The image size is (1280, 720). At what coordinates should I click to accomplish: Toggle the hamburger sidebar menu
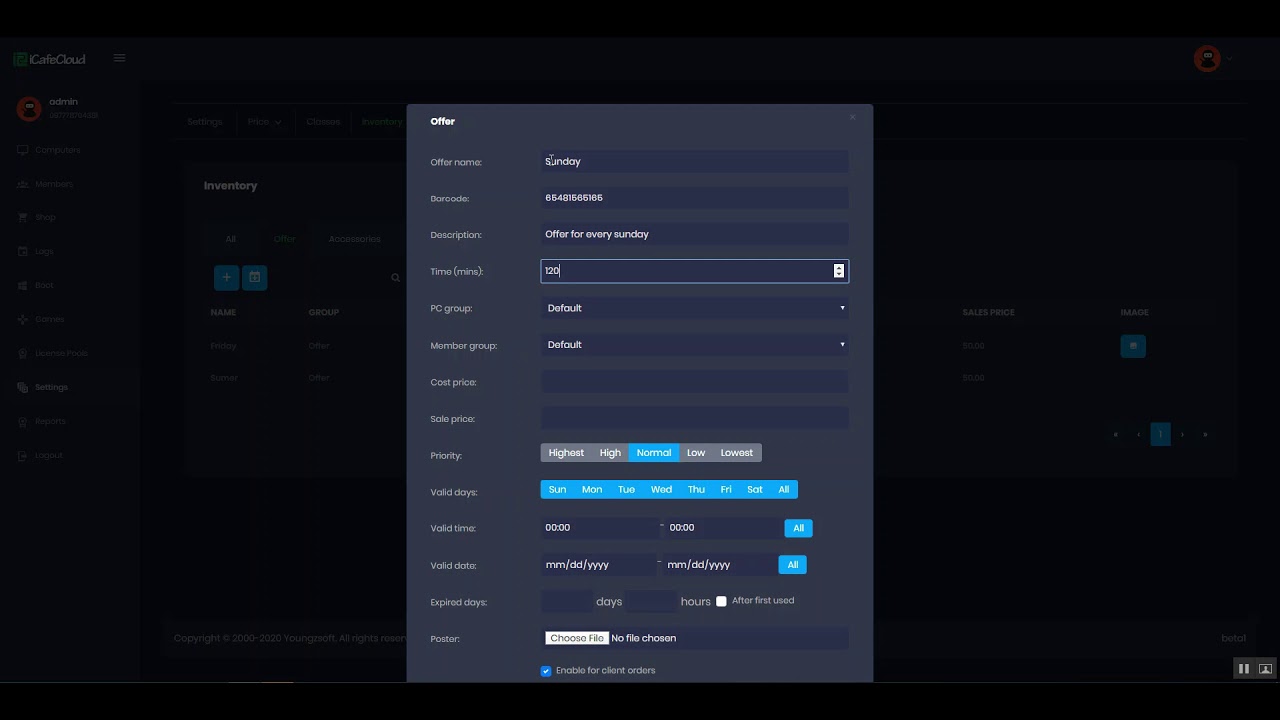[x=119, y=58]
